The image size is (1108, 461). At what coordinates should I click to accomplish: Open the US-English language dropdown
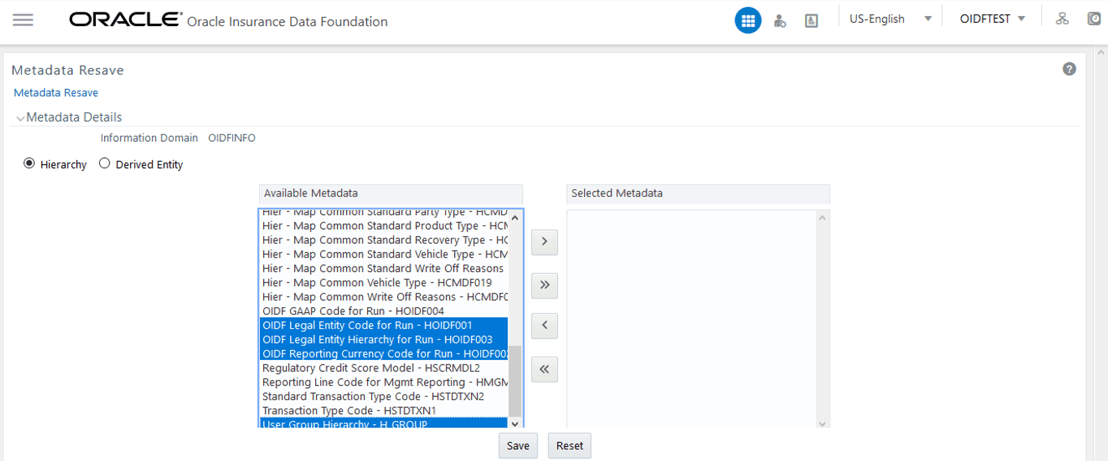click(890, 19)
